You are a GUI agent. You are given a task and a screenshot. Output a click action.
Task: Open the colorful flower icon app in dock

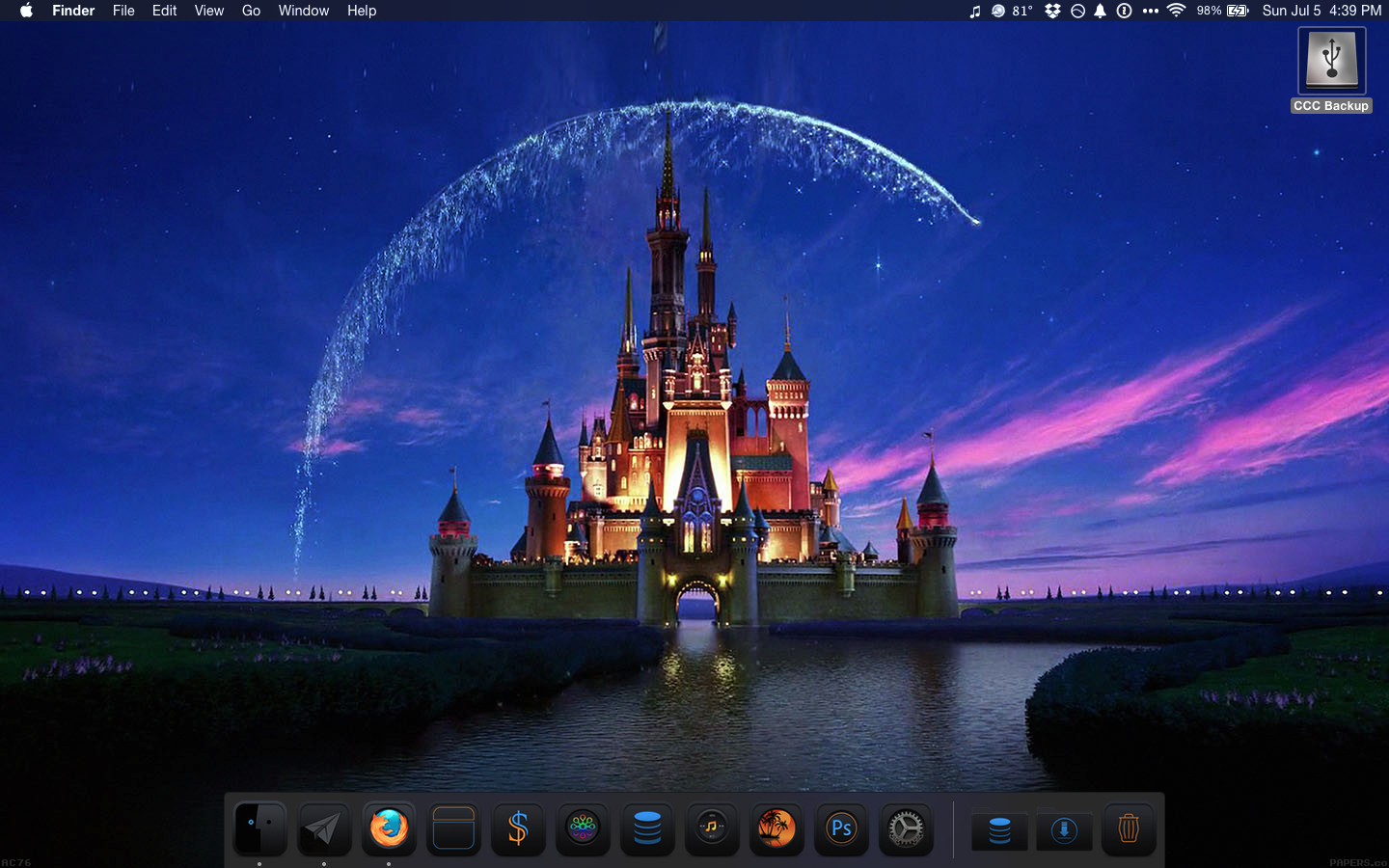583,828
